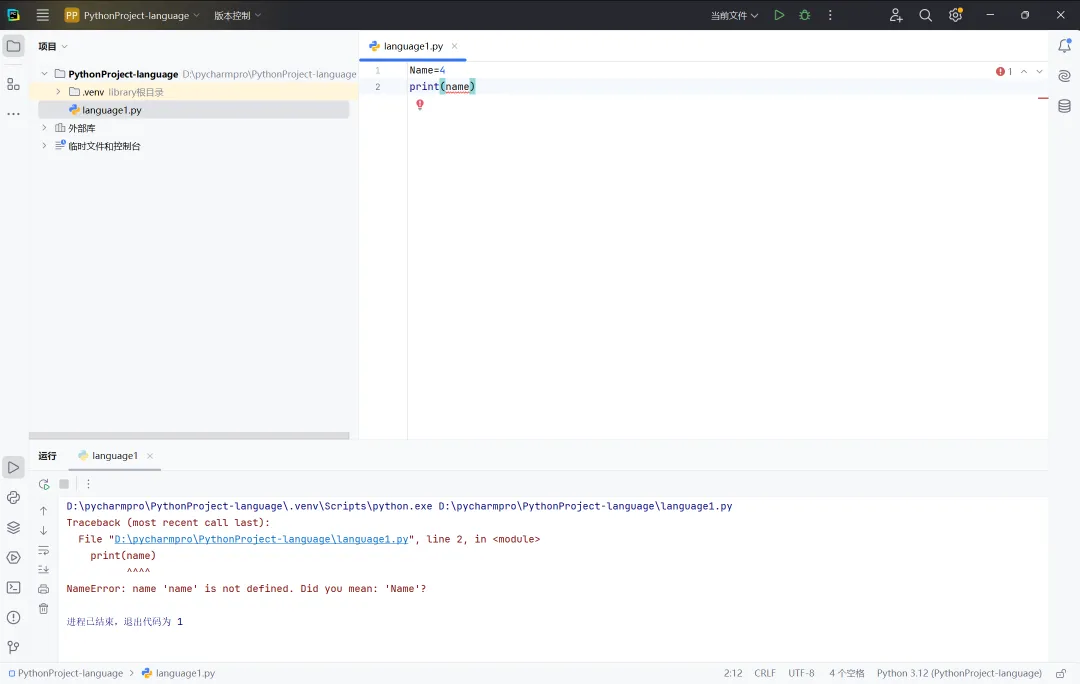The image size is (1080, 684).
Task: Show more tool windows ellipsis
Action: pos(14,114)
